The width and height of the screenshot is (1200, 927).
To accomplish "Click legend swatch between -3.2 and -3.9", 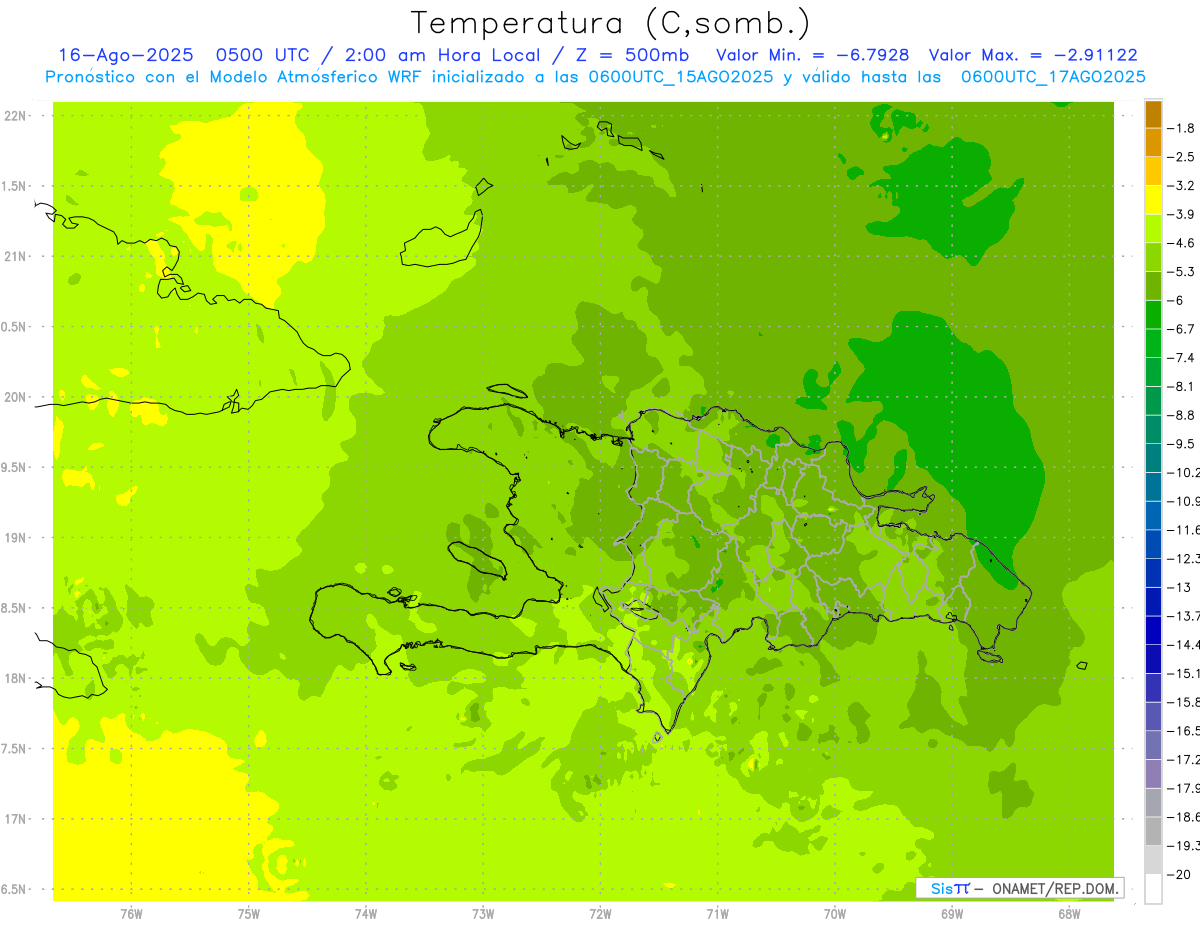I will pyautogui.click(x=1153, y=200).
